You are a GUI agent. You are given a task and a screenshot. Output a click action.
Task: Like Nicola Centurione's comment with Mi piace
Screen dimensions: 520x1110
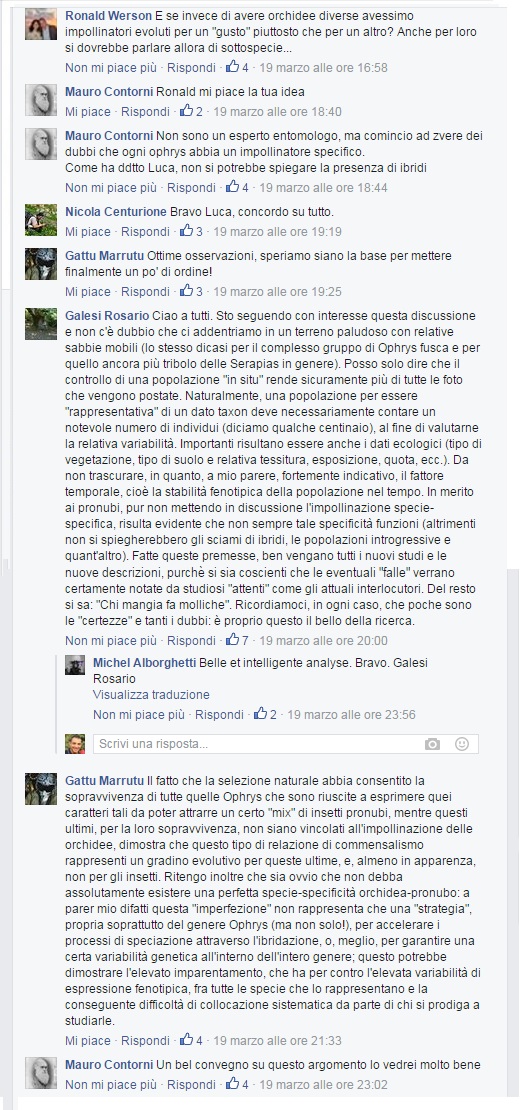[88, 231]
